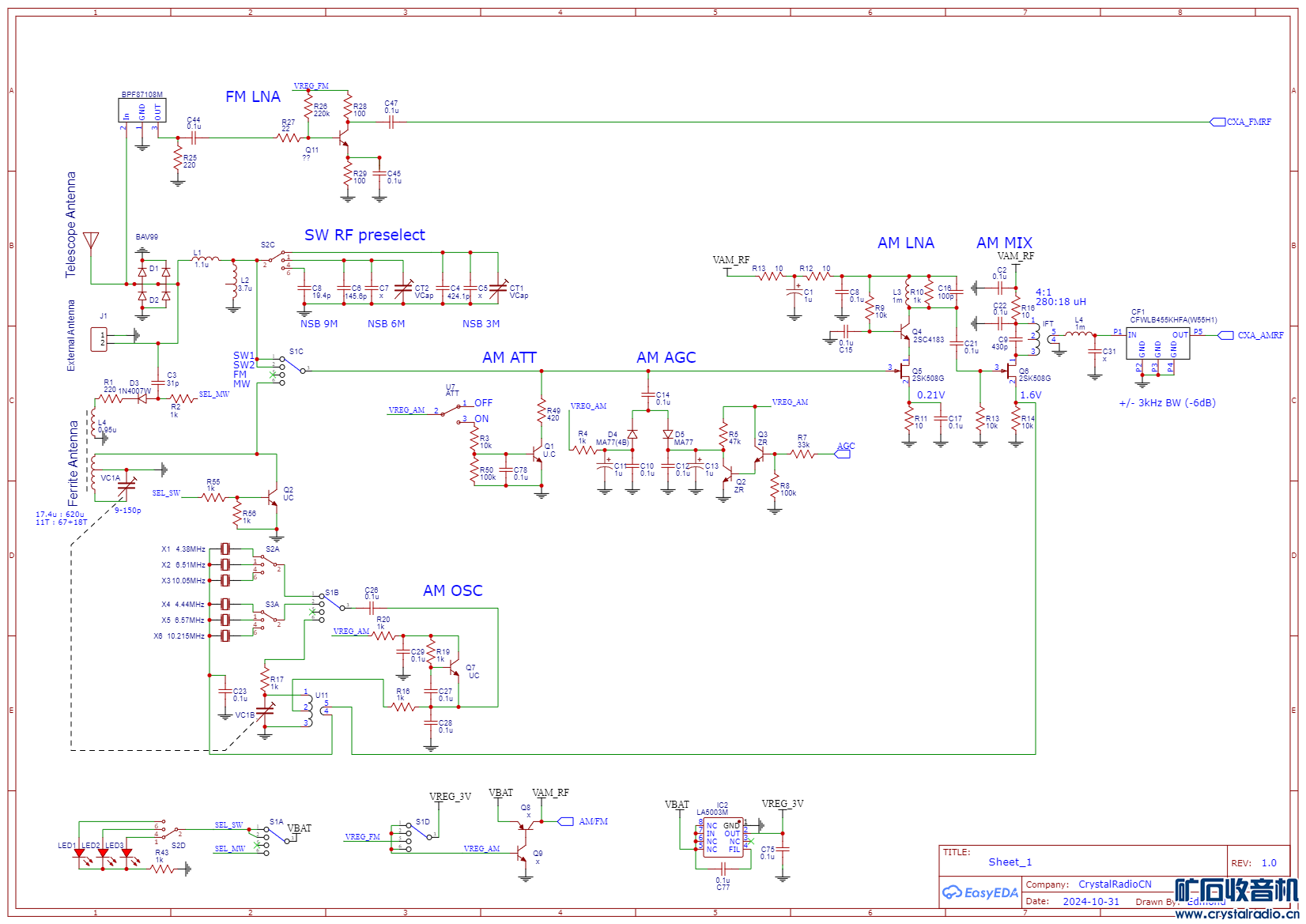Select the "Telescope Antenna" vertical label
The width and height of the screenshot is (1306, 924).
[x=71, y=224]
